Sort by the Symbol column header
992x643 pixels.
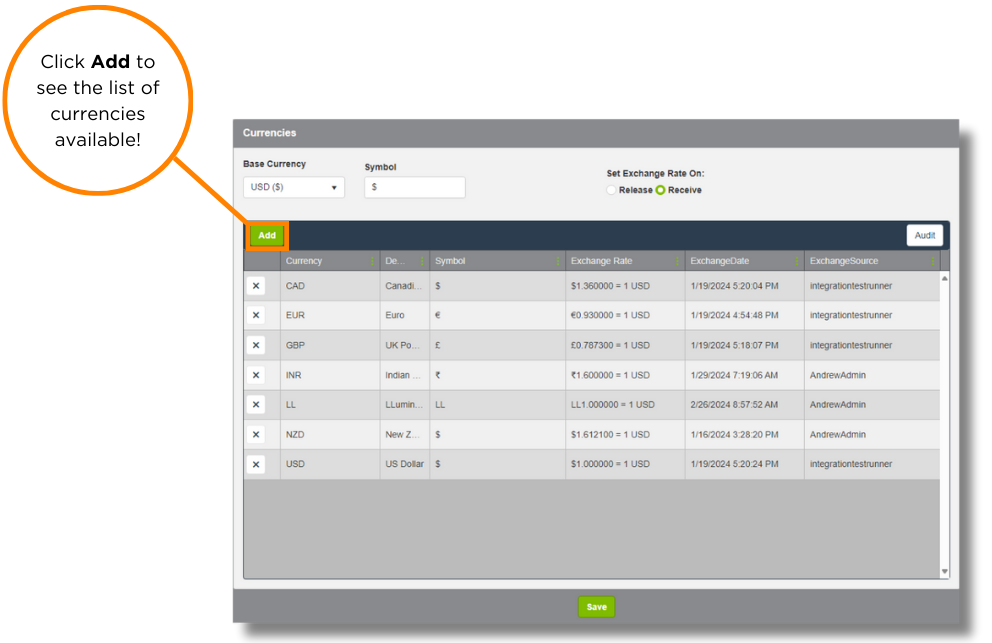tap(450, 262)
